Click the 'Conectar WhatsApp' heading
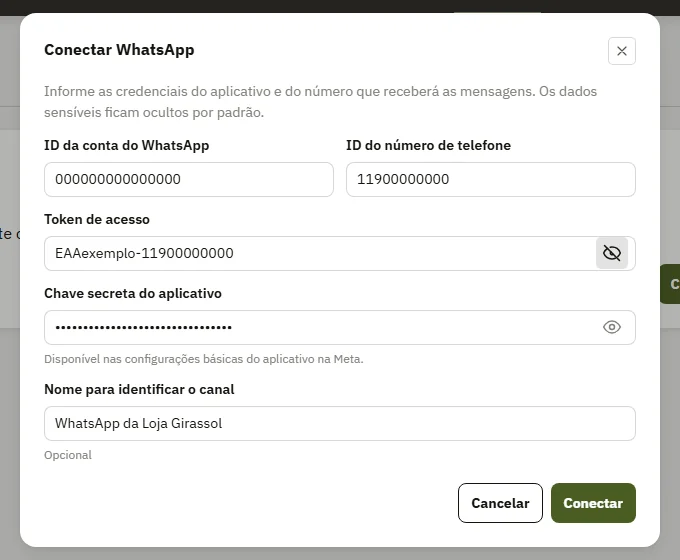The height and width of the screenshot is (560, 680). coord(119,50)
